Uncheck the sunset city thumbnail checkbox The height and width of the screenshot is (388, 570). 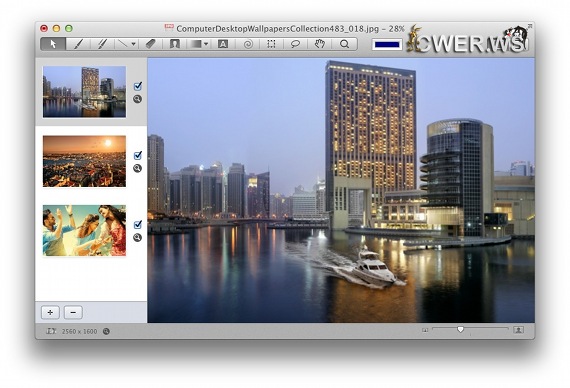(138, 156)
